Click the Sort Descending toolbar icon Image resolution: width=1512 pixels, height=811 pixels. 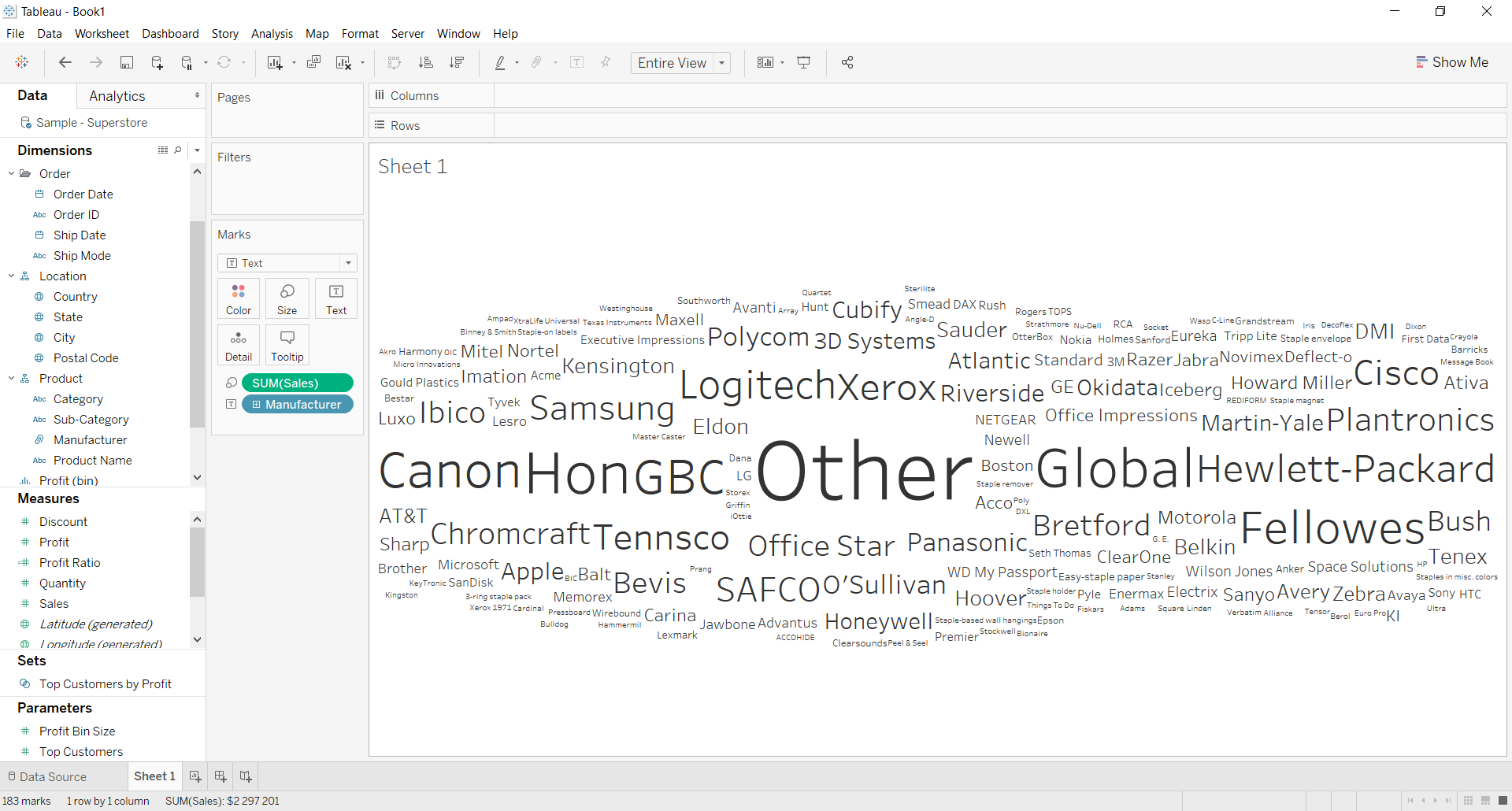coord(457,63)
